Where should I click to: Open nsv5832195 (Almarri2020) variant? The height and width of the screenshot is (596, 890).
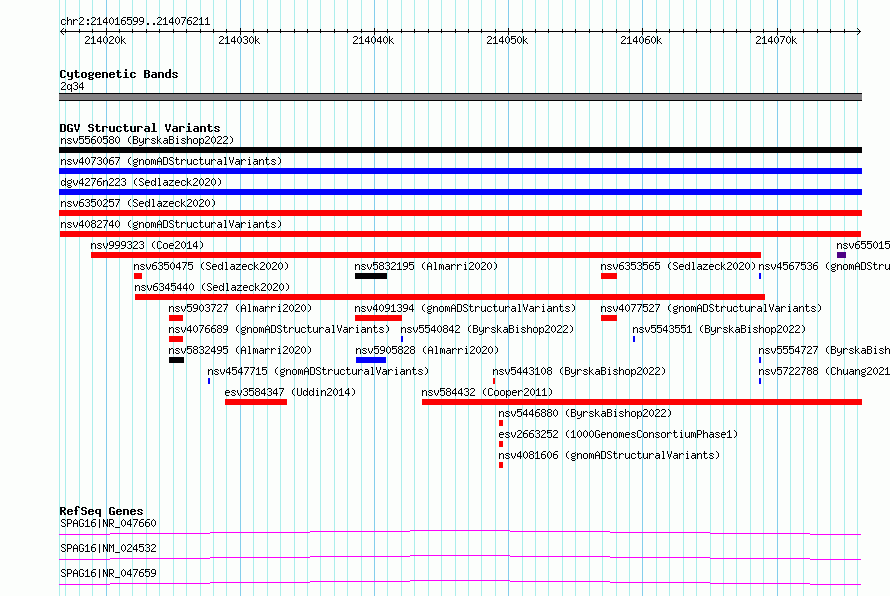pyautogui.click(x=426, y=266)
